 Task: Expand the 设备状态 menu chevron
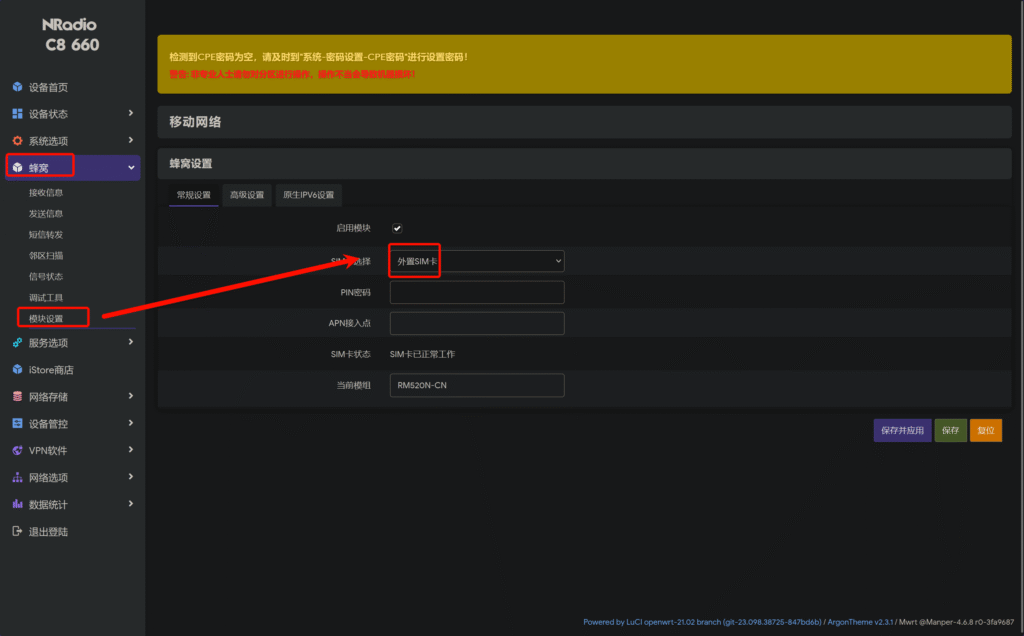131,114
